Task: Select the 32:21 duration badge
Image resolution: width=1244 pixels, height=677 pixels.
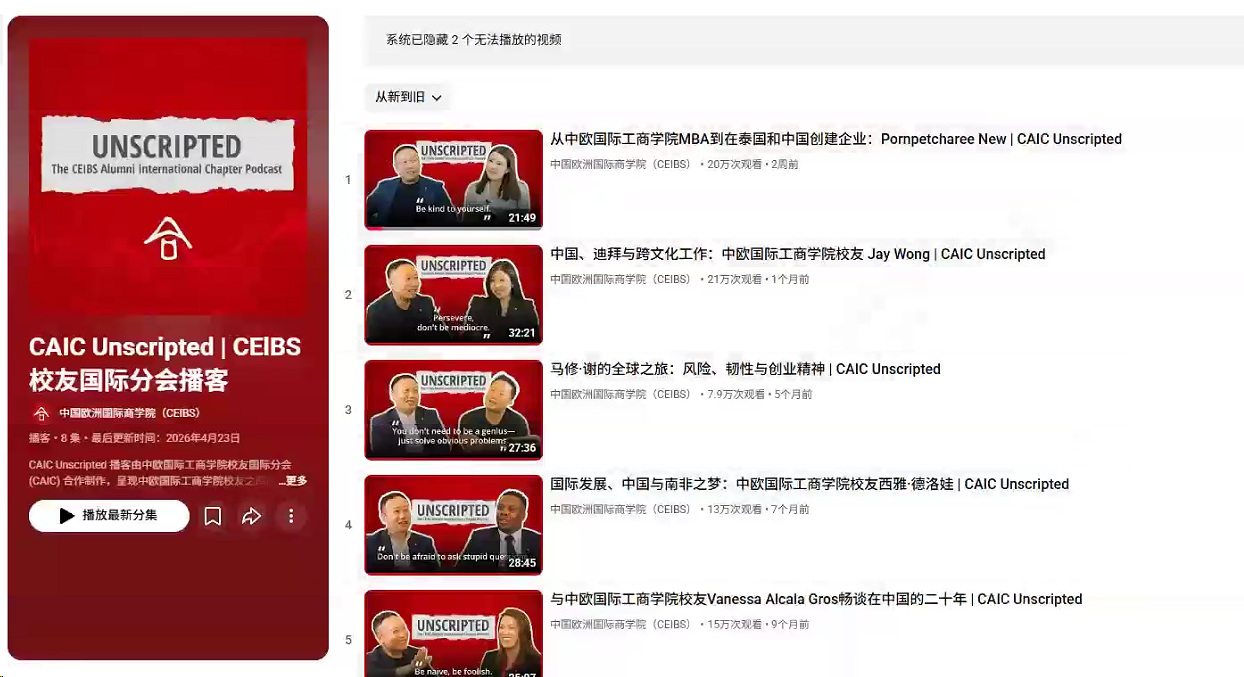Action: [522, 333]
